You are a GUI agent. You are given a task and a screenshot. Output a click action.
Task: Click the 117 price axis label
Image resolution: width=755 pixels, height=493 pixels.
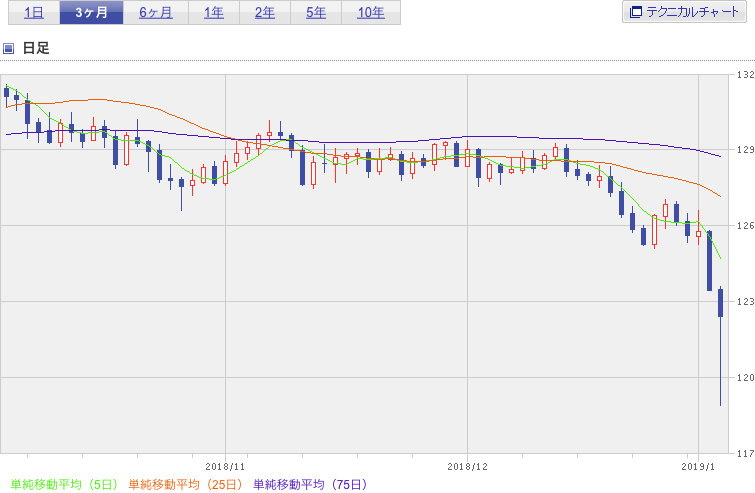745,453
